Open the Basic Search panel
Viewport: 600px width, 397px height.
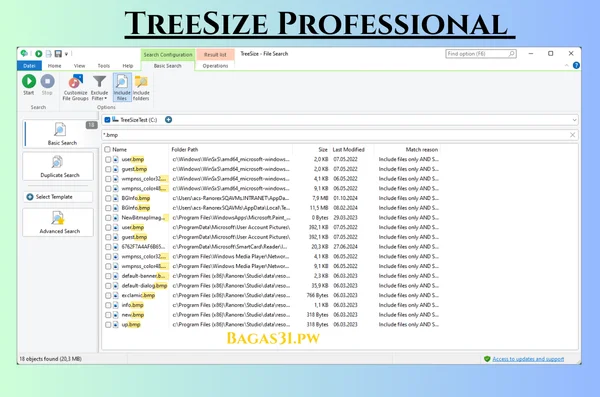click(61, 134)
